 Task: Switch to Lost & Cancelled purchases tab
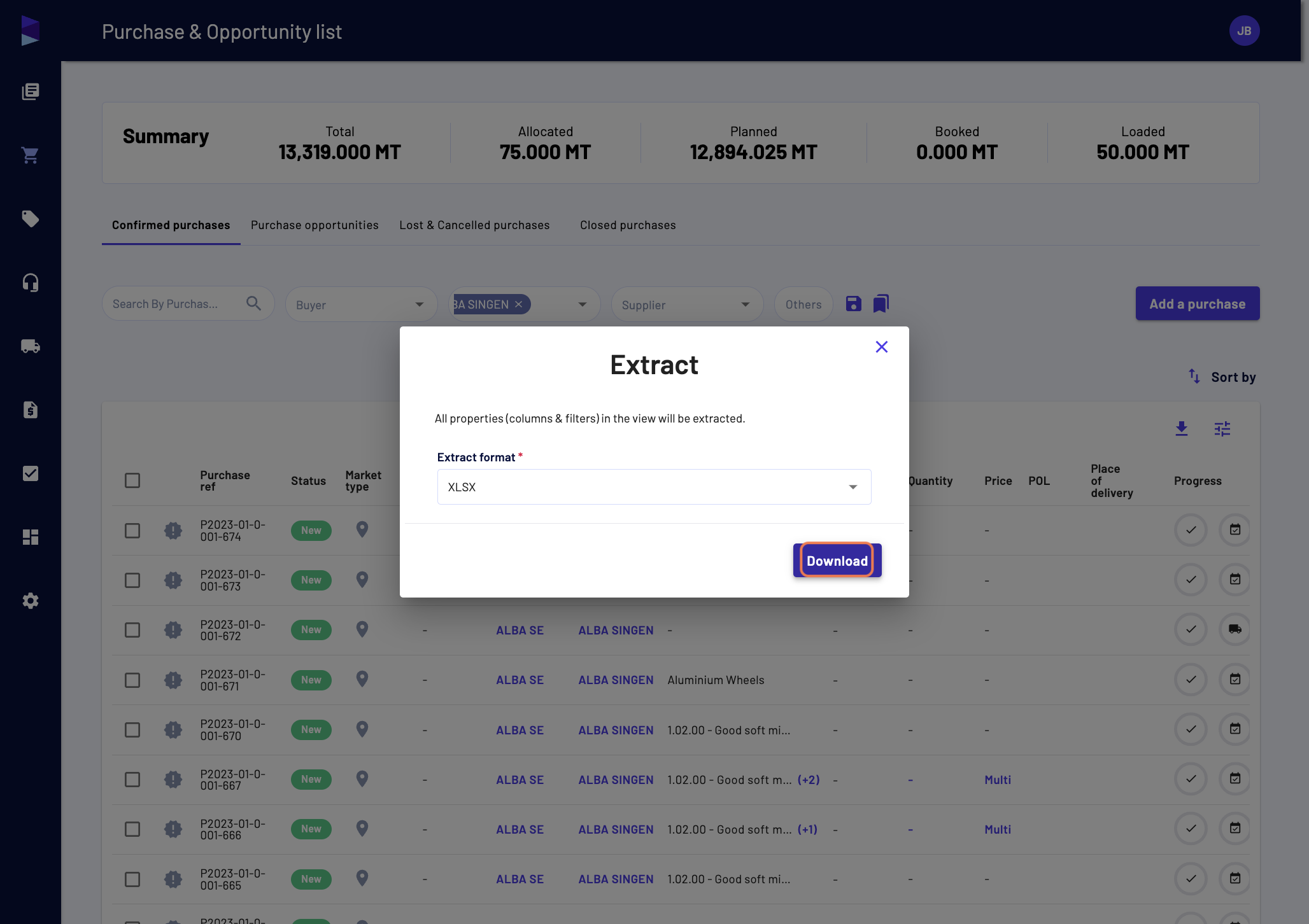tap(474, 225)
